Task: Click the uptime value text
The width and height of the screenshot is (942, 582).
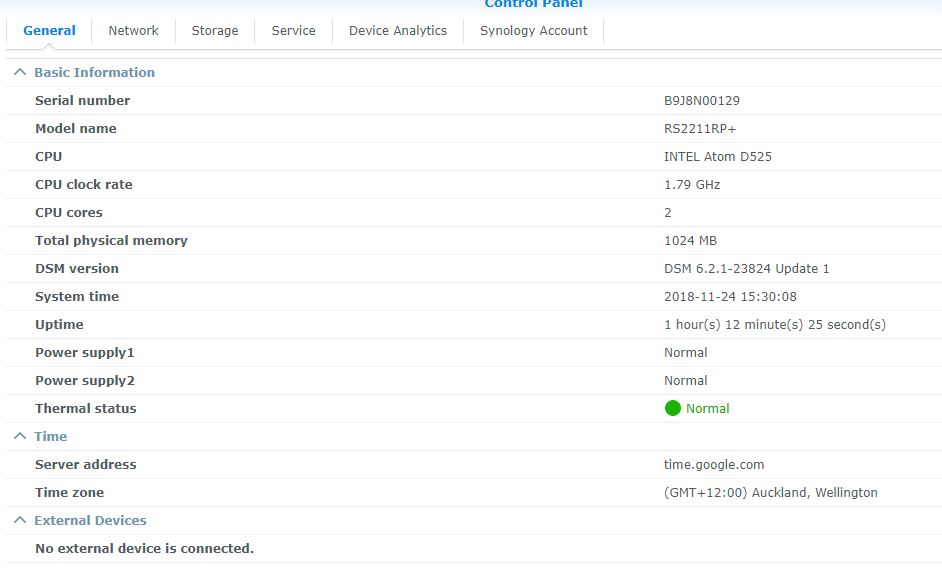Action: 774,324
